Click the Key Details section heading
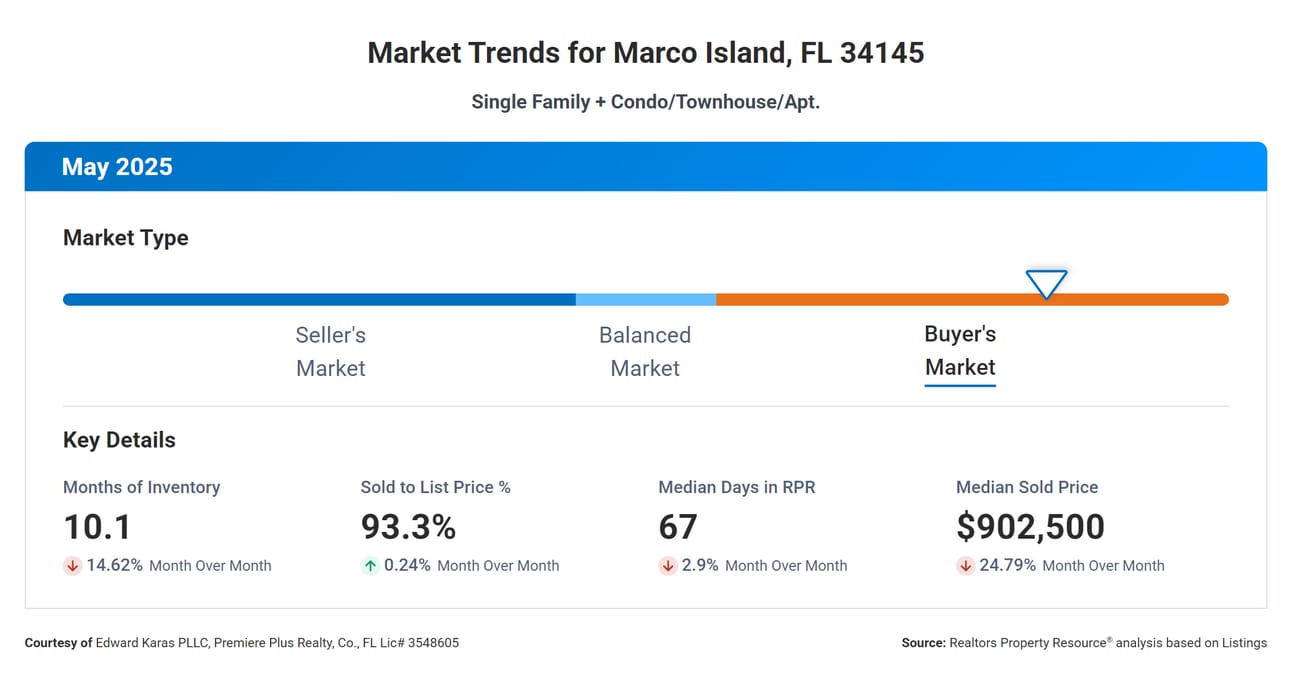The image size is (1292, 678). (119, 440)
